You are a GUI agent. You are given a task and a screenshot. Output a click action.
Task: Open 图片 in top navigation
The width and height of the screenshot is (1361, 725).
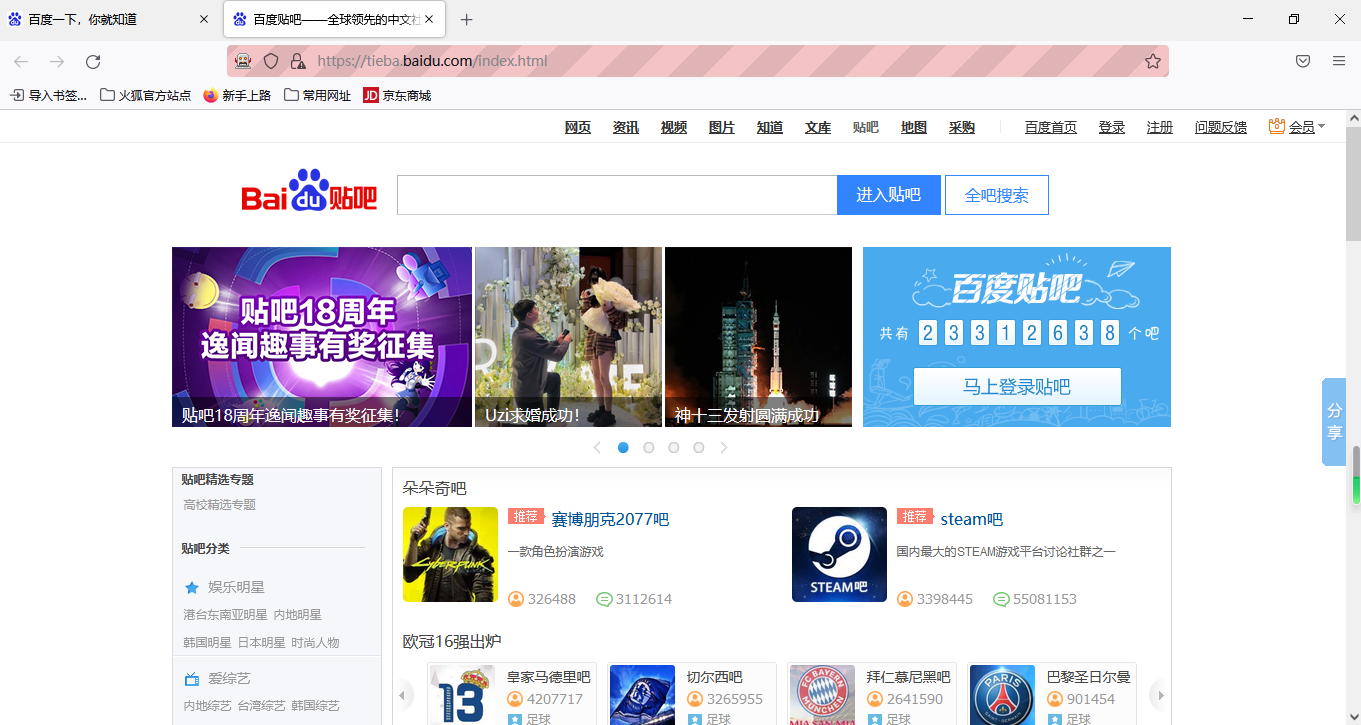pos(722,127)
